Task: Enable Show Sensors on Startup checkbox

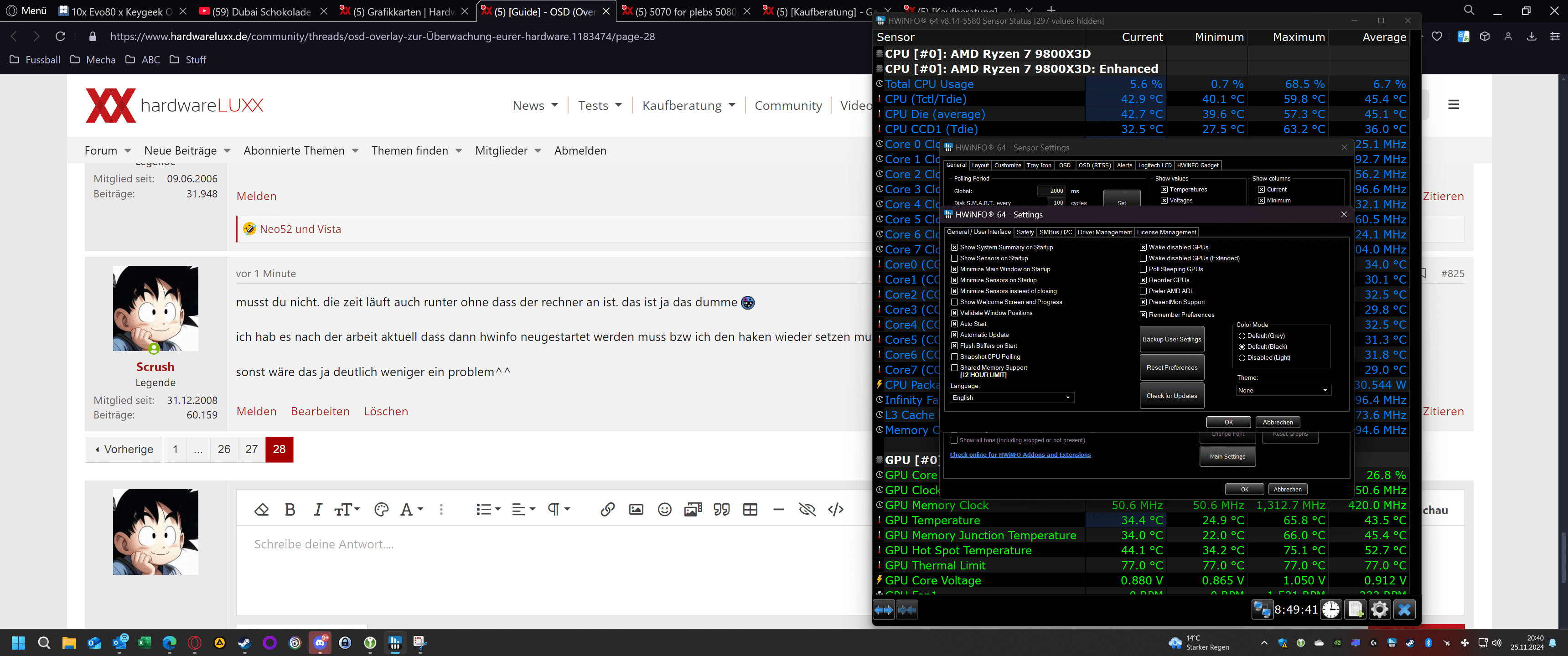Action: click(x=954, y=258)
